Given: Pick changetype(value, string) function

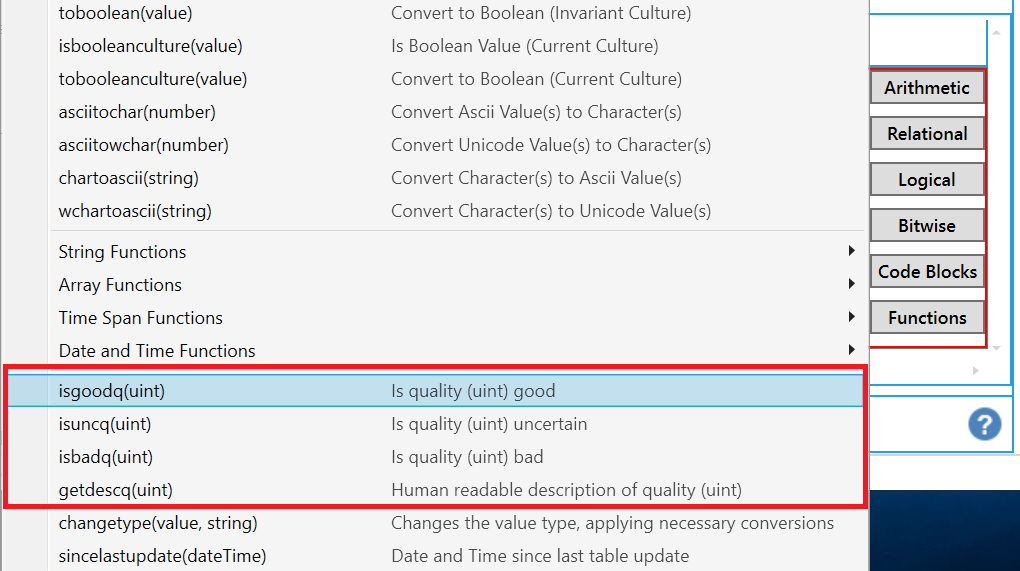Looking at the screenshot, I should [x=158, y=523].
